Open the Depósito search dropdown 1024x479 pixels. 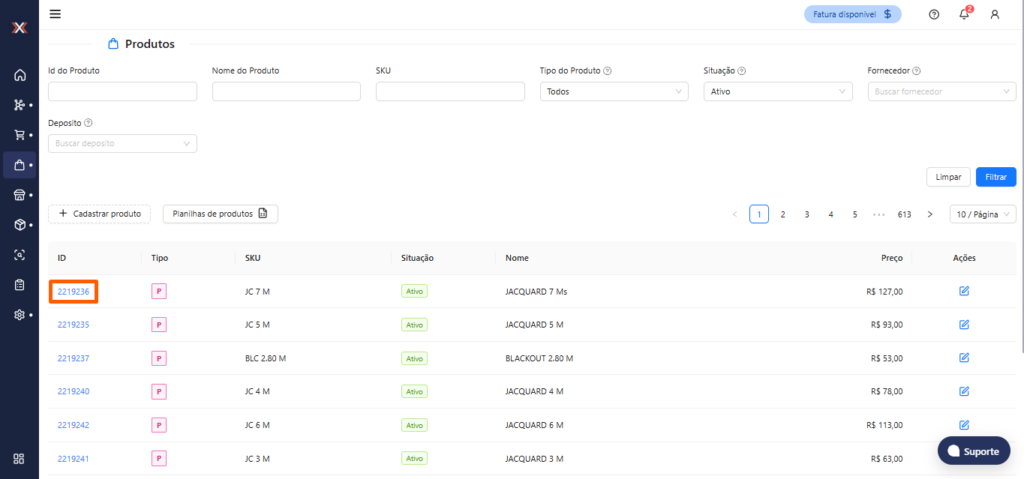point(122,143)
